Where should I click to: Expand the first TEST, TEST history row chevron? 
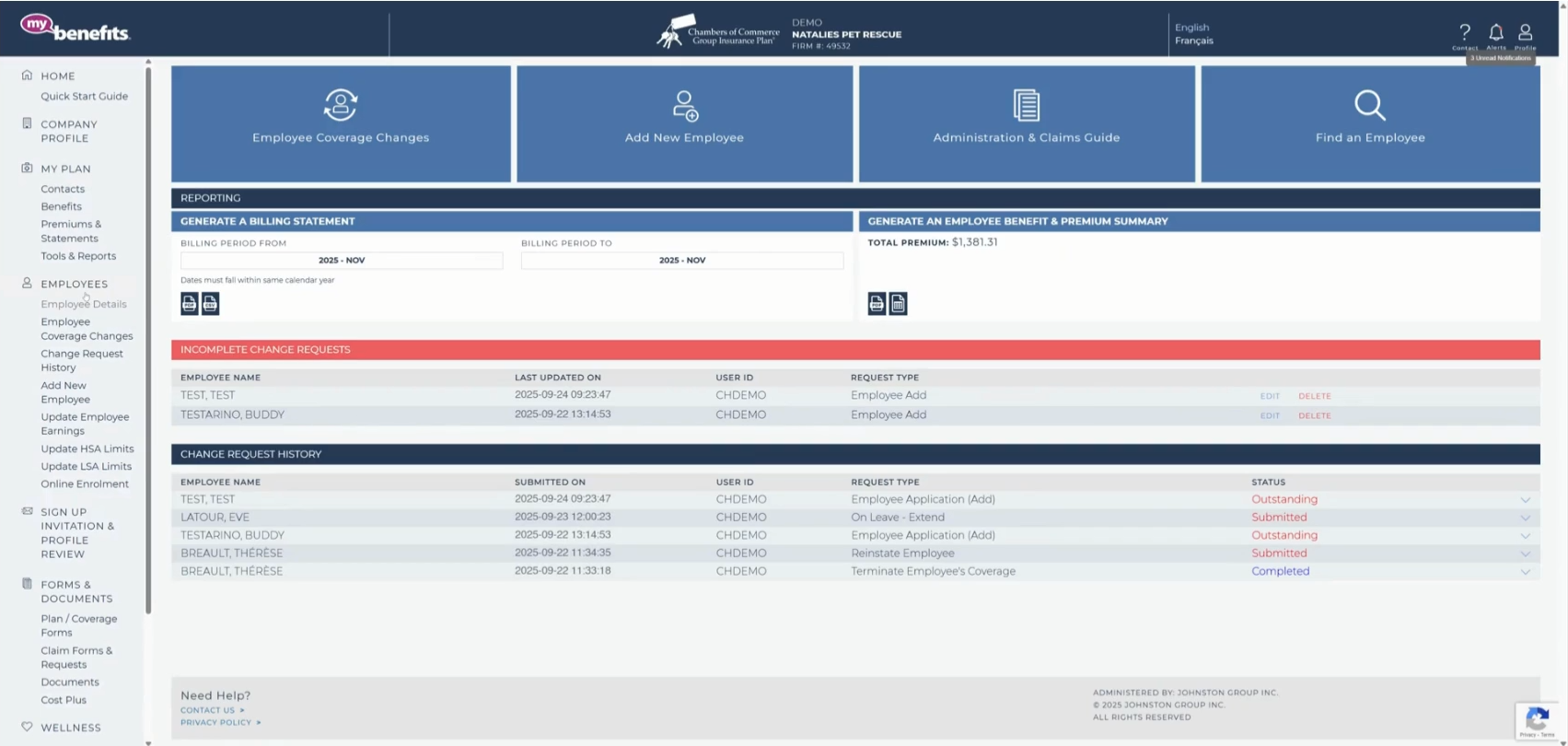[x=1525, y=500]
